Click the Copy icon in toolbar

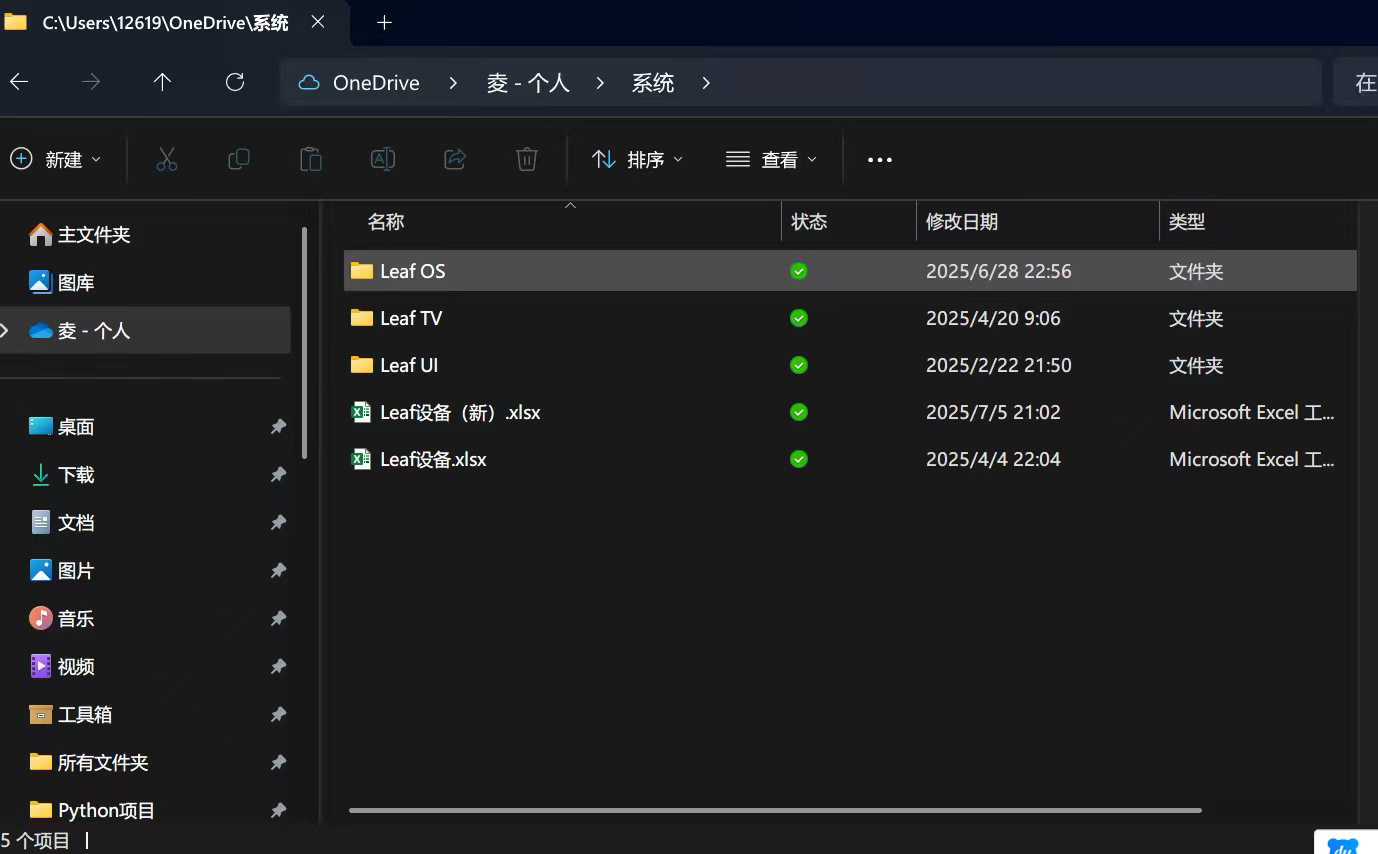[x=239, y=159]
